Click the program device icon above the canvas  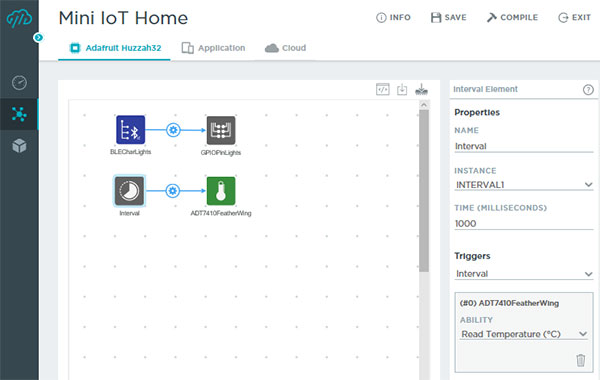[x=421, y=89]
